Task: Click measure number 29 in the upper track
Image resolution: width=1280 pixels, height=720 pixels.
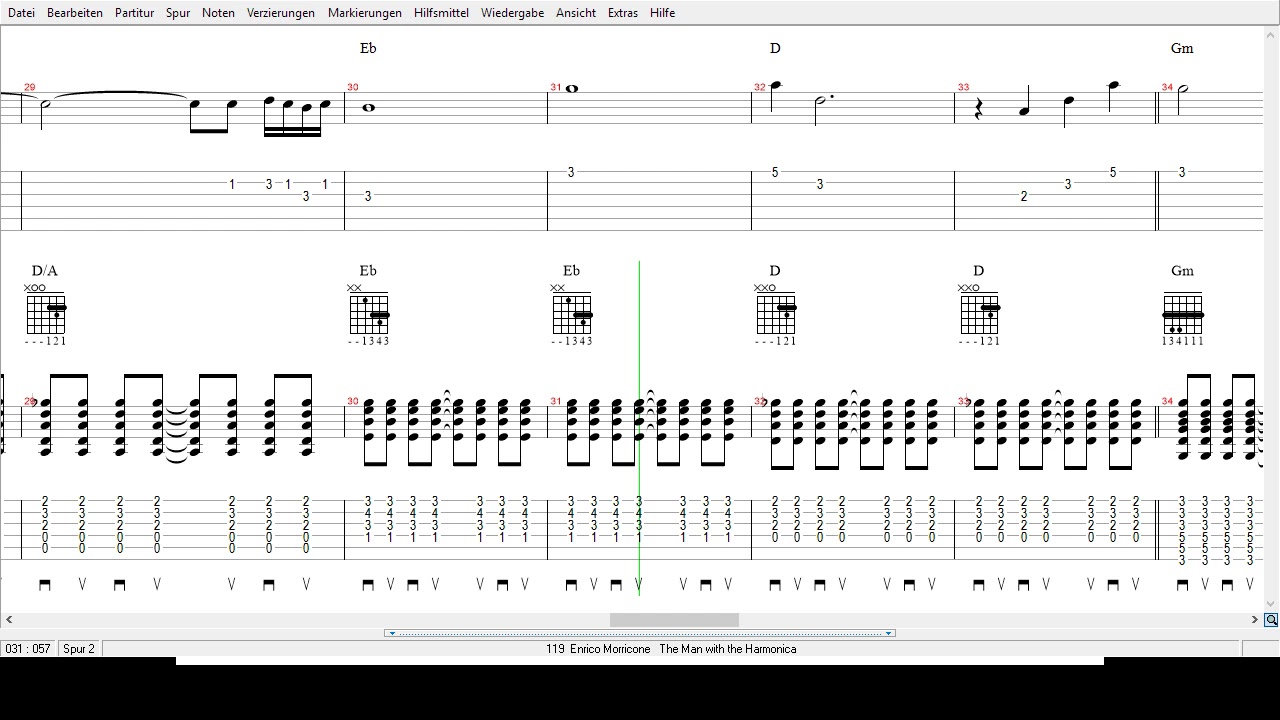Action: [29, 88]
